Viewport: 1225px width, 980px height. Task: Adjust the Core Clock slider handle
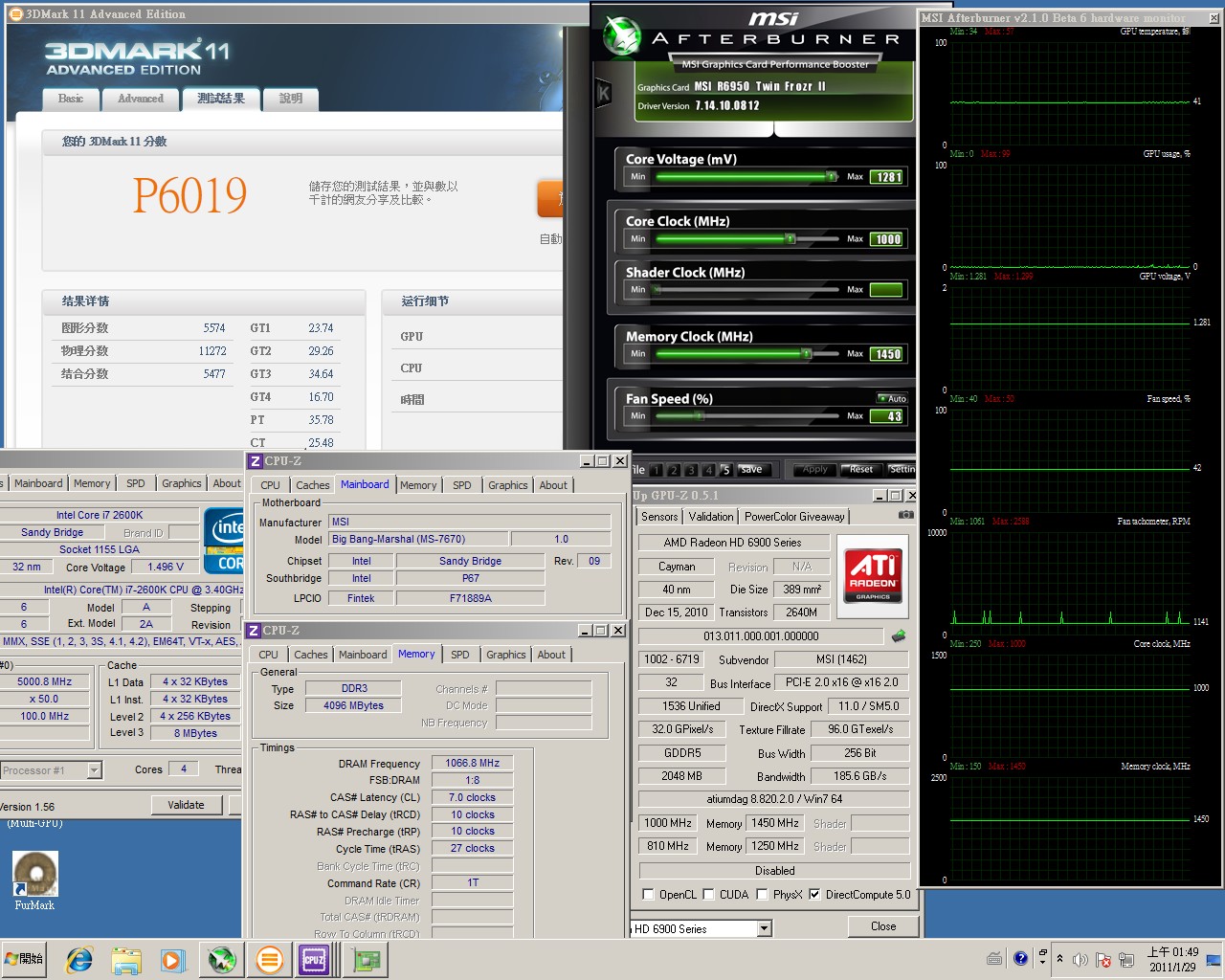[791, 238]
